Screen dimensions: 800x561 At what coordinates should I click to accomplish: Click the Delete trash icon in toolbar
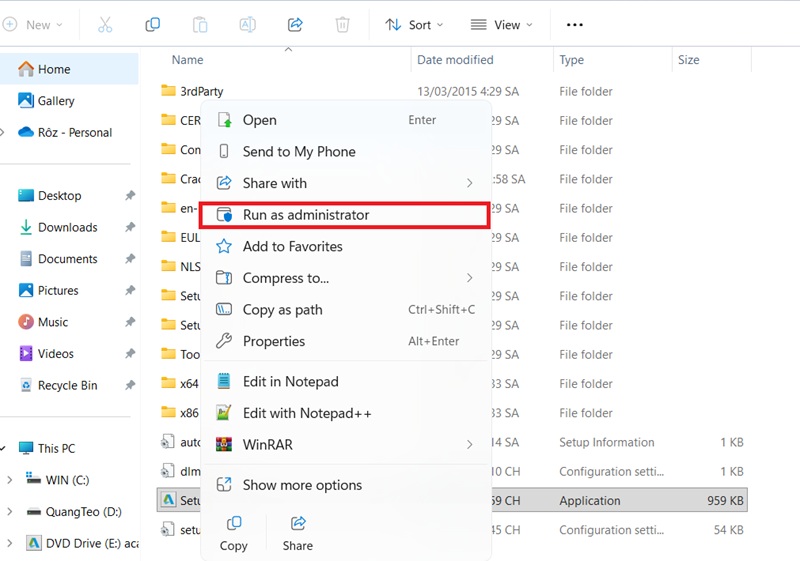coord(343,24)
